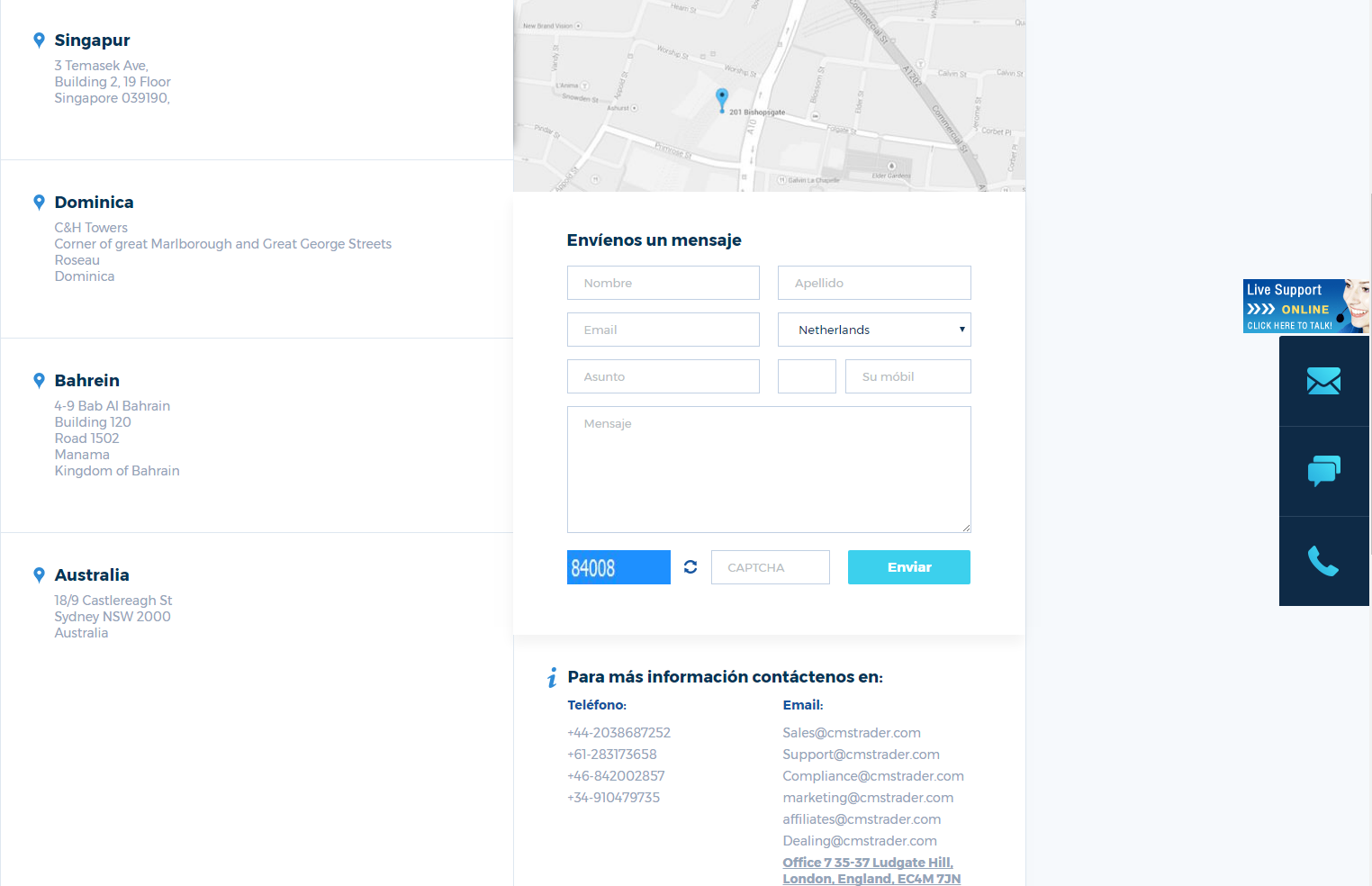Click affiliates@cmstrader.com email
Image resolution: width=1372 pixels, height=886 pixels.
pyautogui.click(x=862, y=819)
